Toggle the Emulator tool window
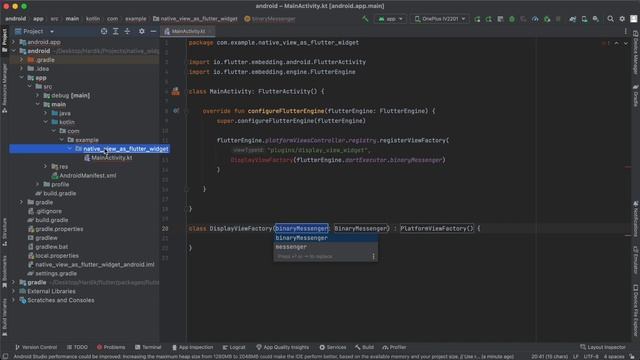 [636, 260]
